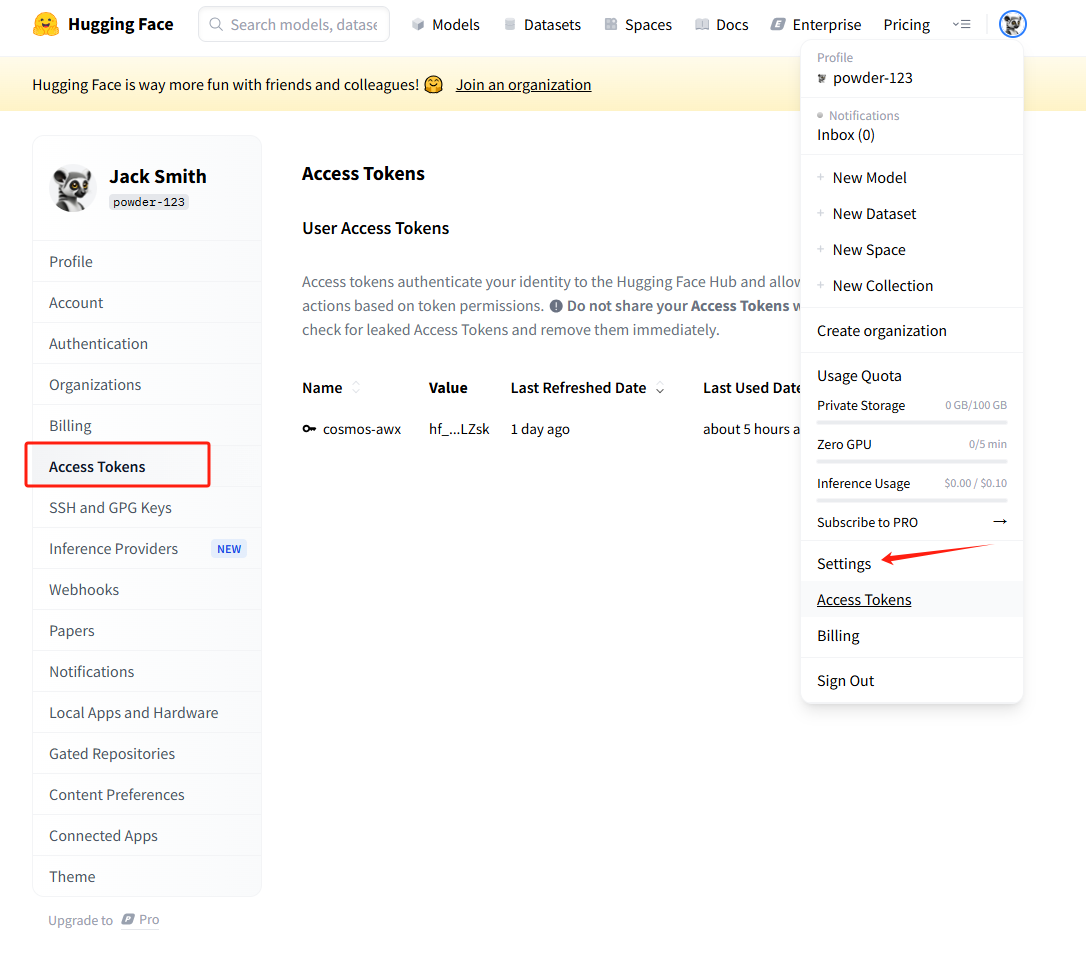The width and height of the screenshot is (1086, 979).
Task: Select Organizations in sidebar
Action: (147, 384)
